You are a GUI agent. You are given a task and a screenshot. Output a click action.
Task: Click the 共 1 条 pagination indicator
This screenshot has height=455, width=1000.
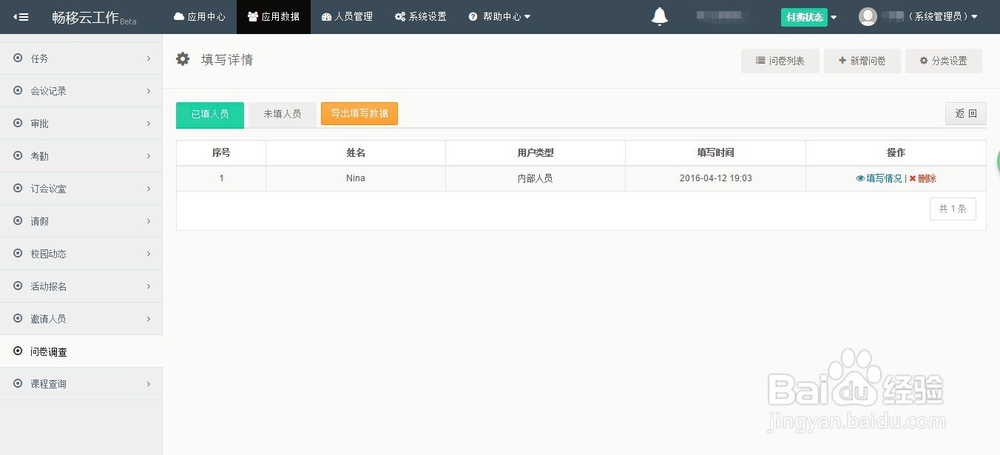[953, 209]
